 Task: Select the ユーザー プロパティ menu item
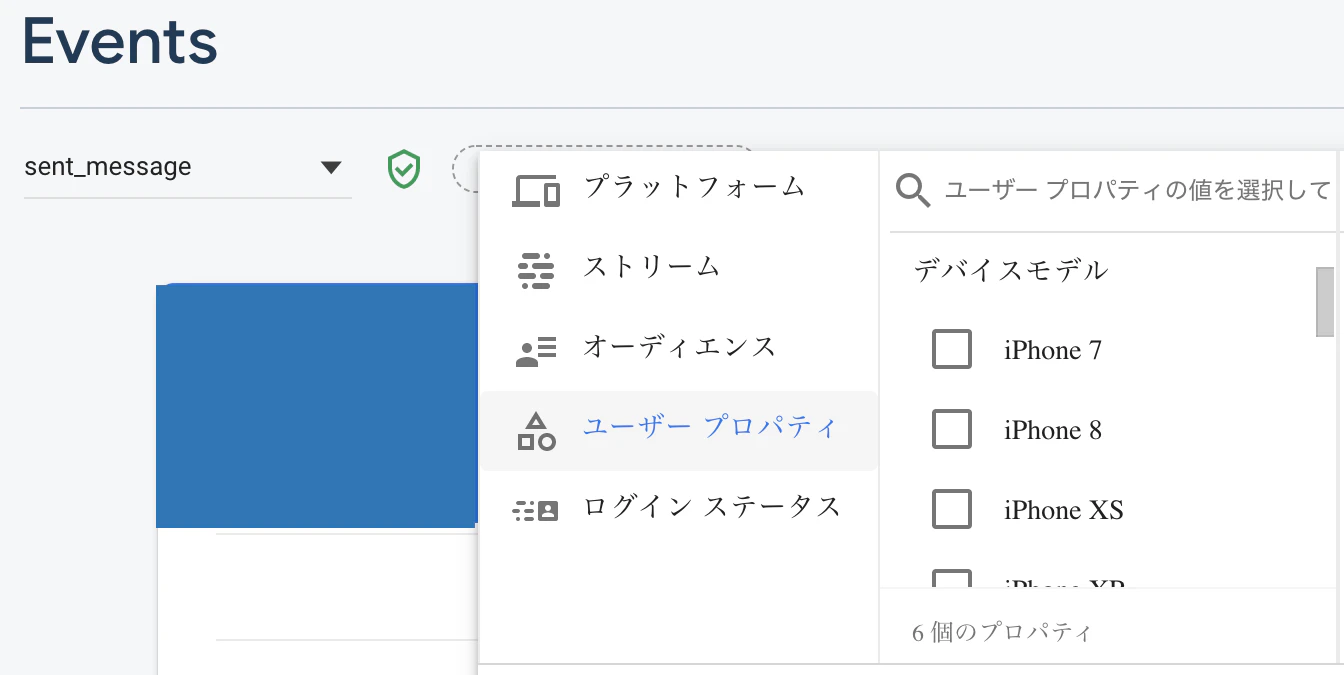point(678,430)
